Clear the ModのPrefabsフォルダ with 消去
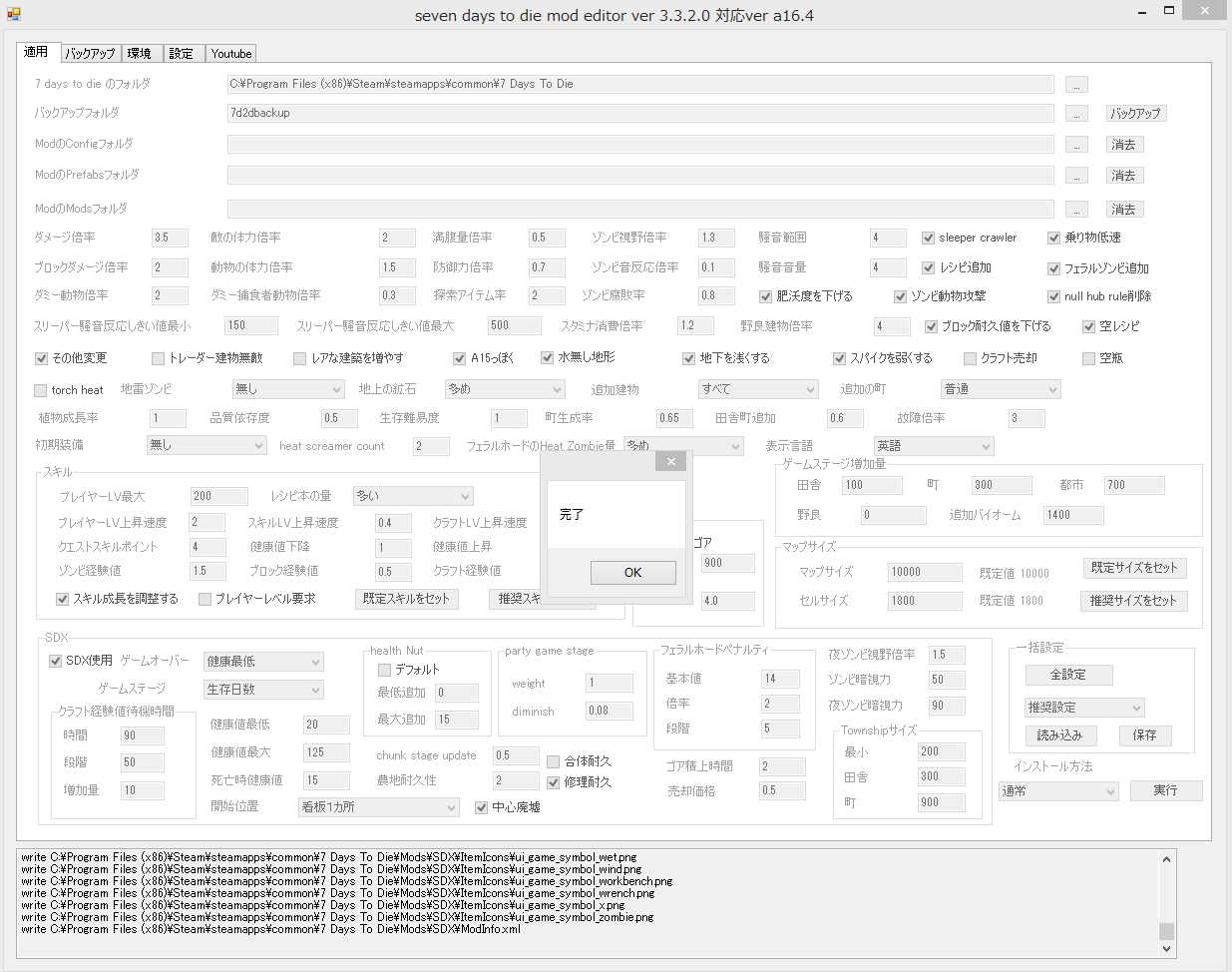The image size is (1232, 972). 1123,176
